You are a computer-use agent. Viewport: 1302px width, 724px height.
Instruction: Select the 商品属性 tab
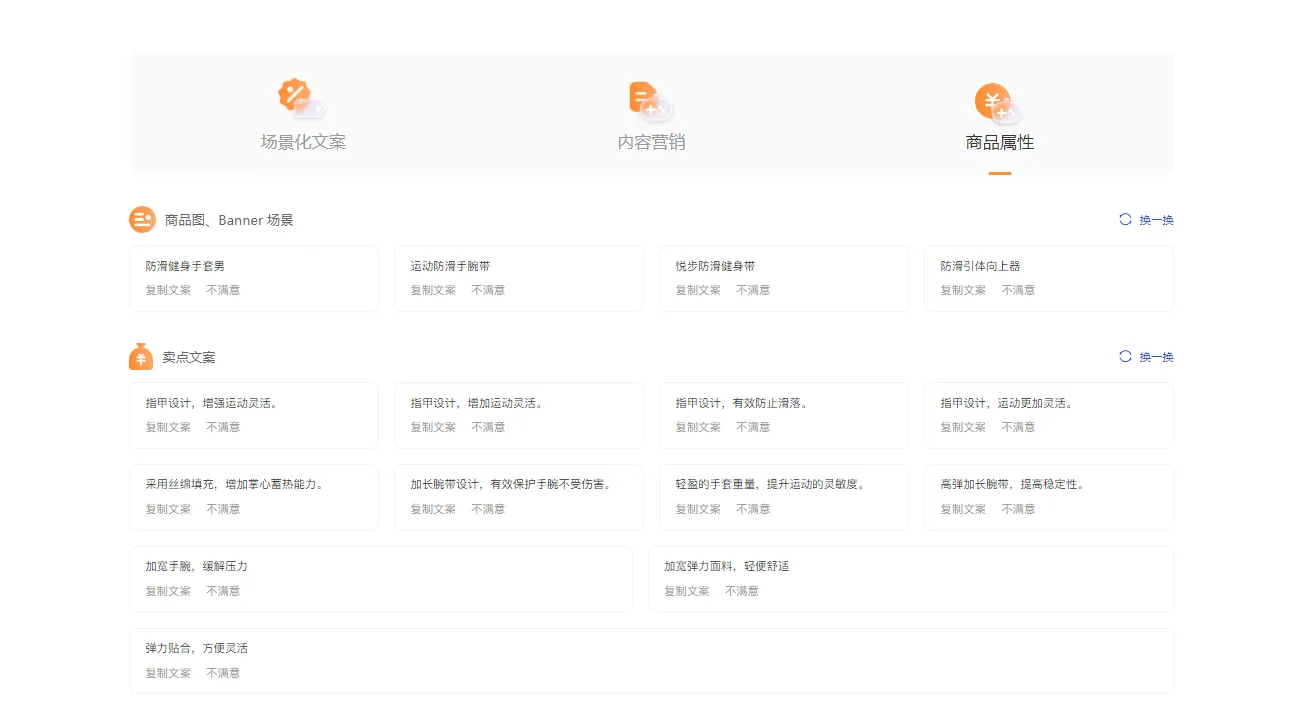click(x=1000, y=115)
